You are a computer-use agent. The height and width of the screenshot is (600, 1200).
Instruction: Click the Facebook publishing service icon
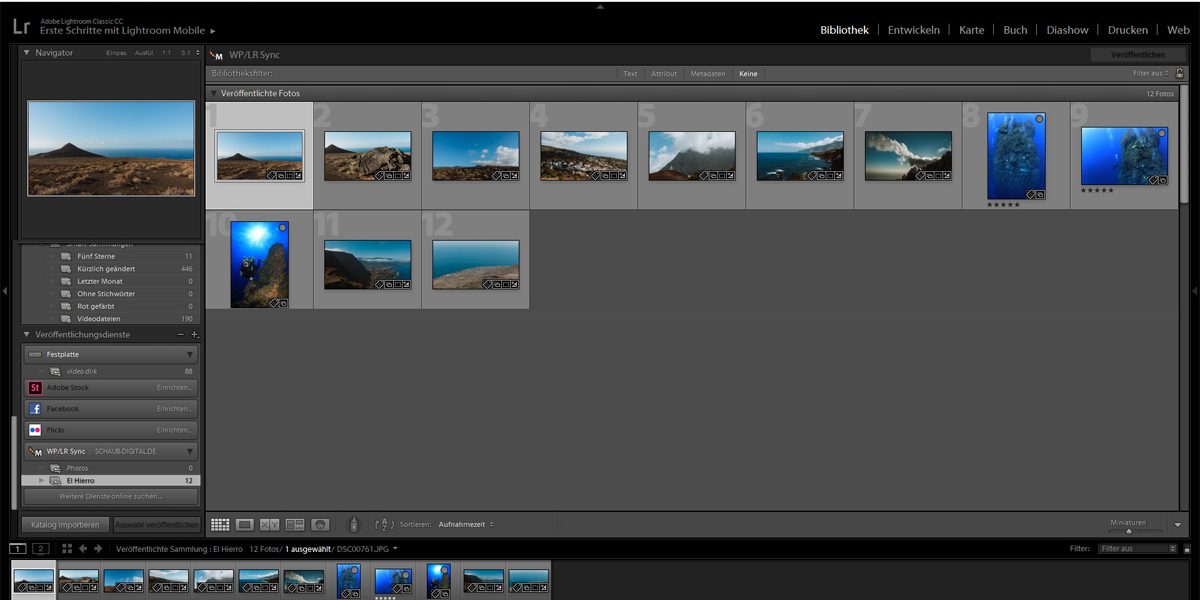point(33,408)
